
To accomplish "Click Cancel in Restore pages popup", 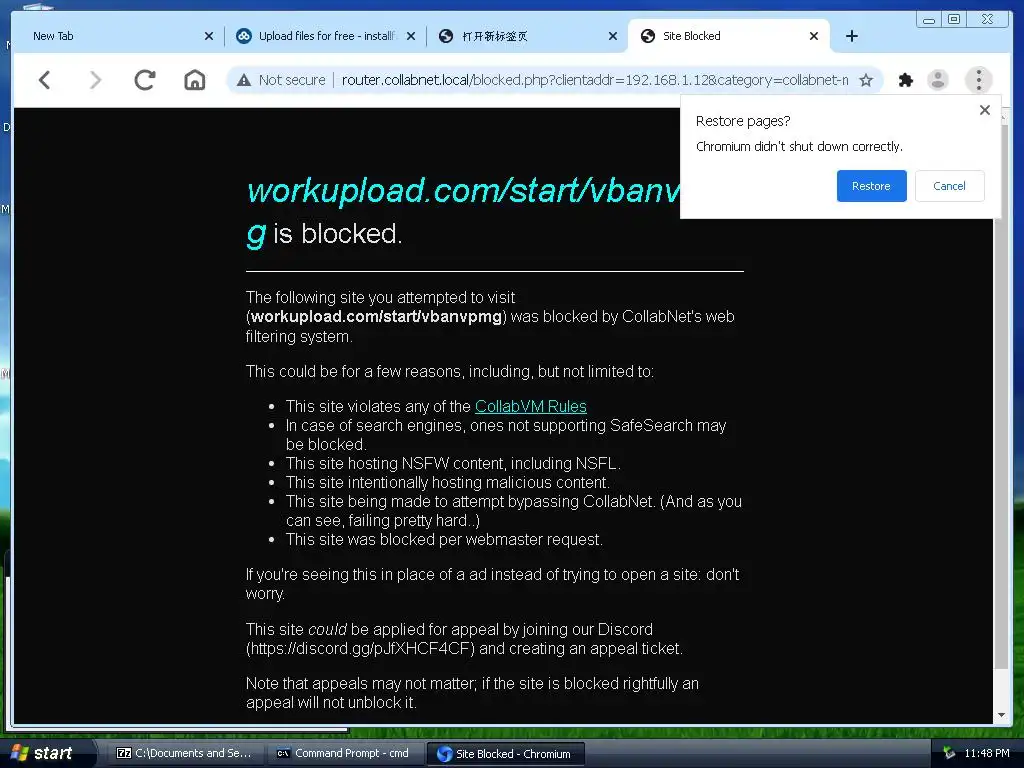I will tap(949, 186).
